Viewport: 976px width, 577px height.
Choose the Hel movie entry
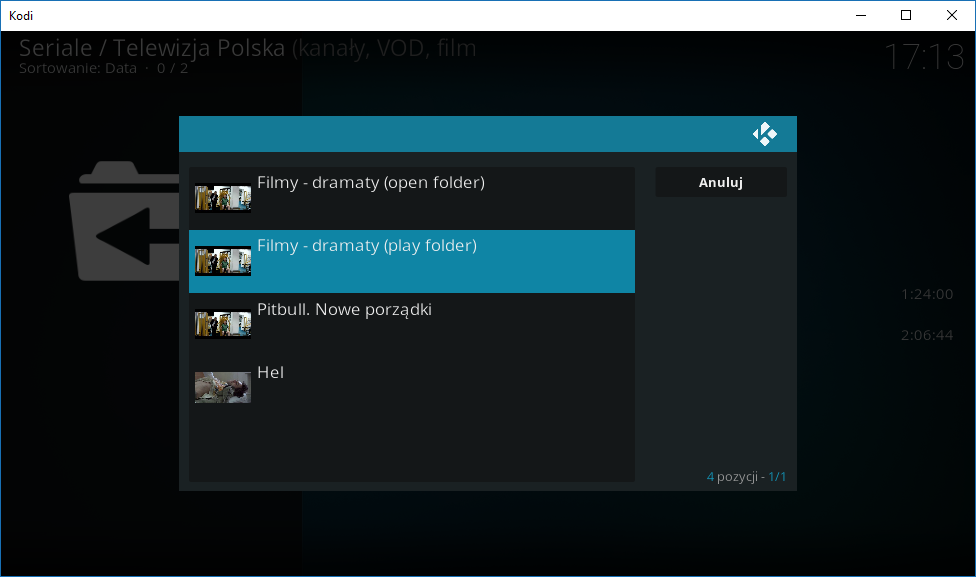[x=411, y=387]
